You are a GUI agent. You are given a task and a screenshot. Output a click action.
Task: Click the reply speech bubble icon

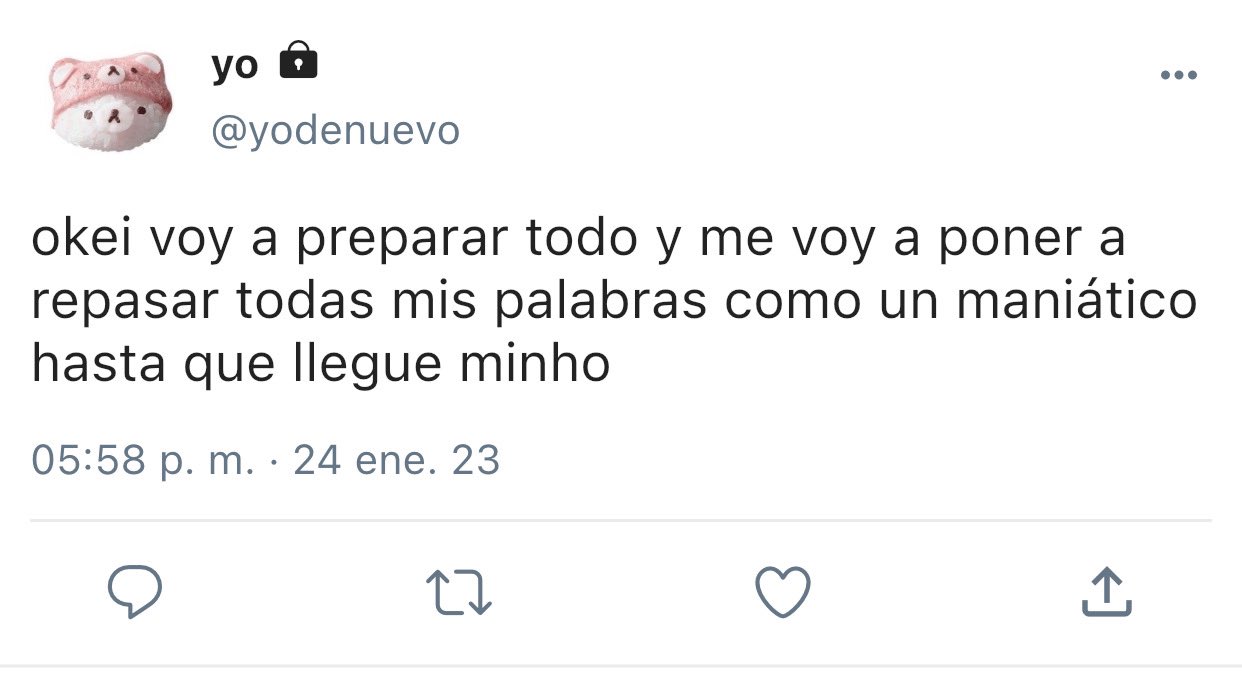click(135, 591)
